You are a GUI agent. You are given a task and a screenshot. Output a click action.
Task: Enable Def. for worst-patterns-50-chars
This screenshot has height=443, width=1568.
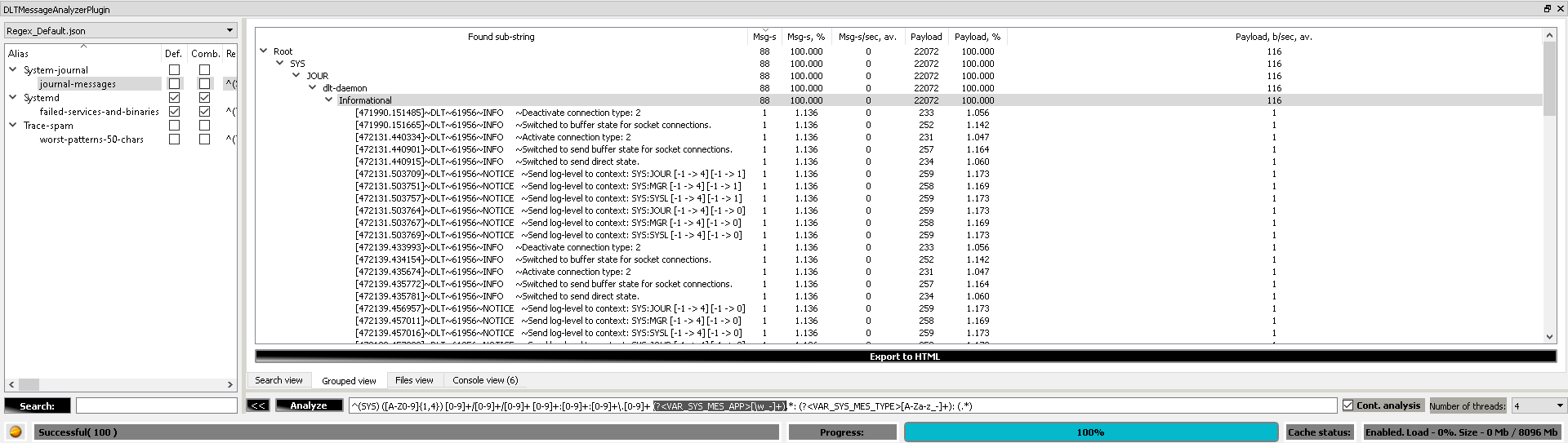pyautogui.click(x=174, y=140)
